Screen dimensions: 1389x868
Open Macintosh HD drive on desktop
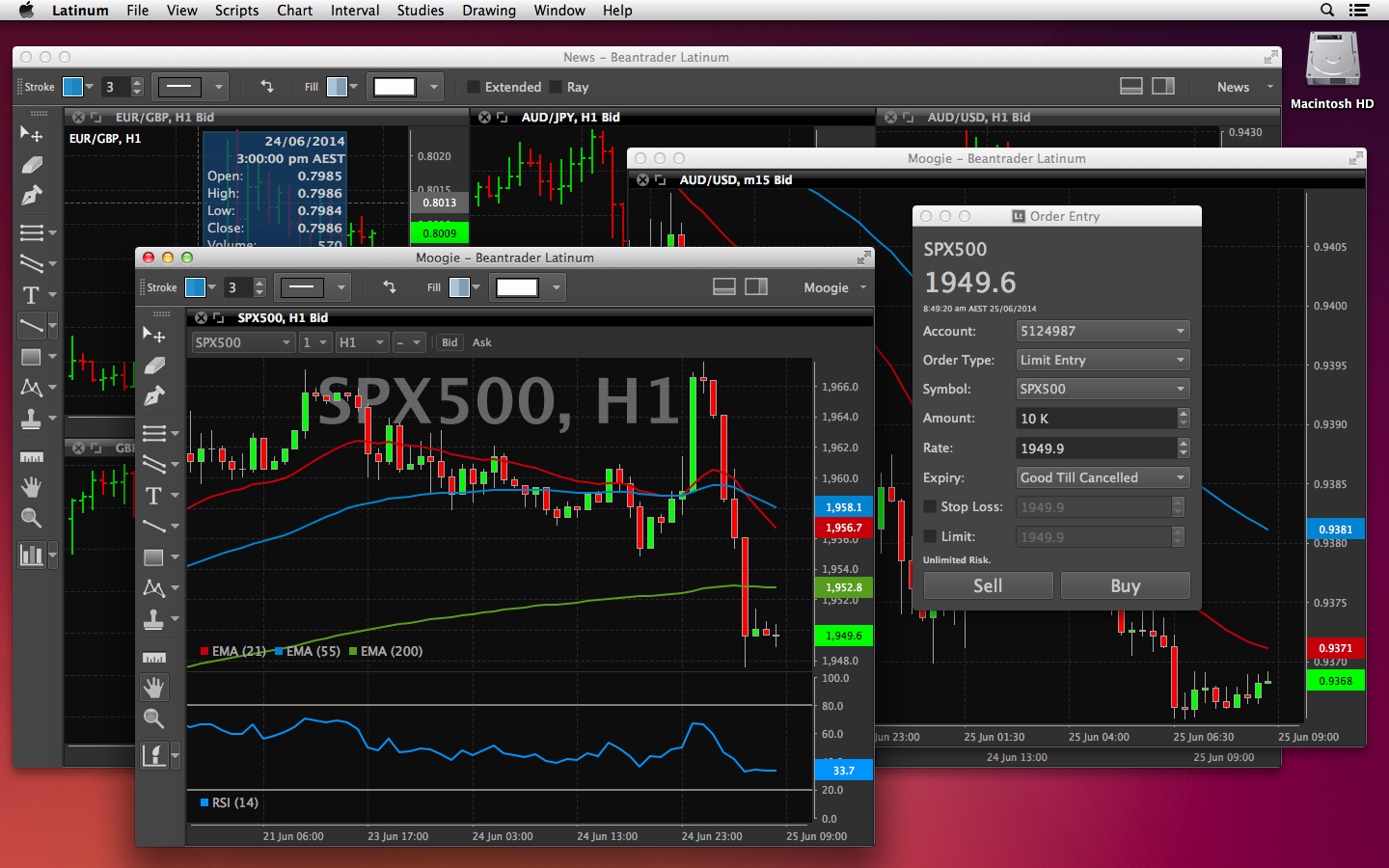point(1332,70)
